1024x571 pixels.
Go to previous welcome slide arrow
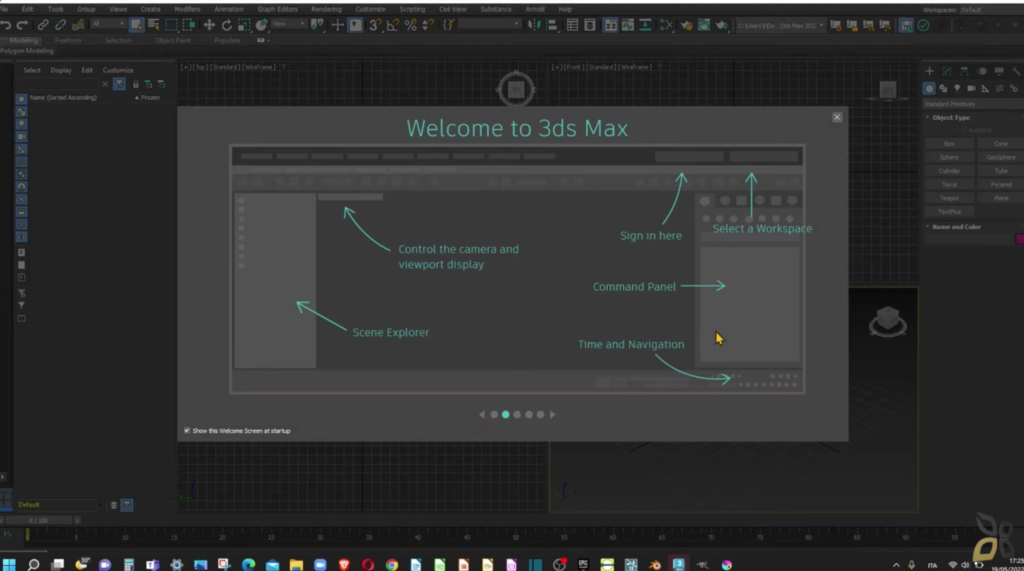482,414
